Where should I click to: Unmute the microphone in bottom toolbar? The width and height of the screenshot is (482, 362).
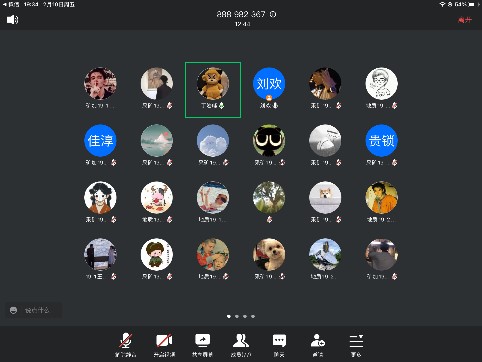126,345
